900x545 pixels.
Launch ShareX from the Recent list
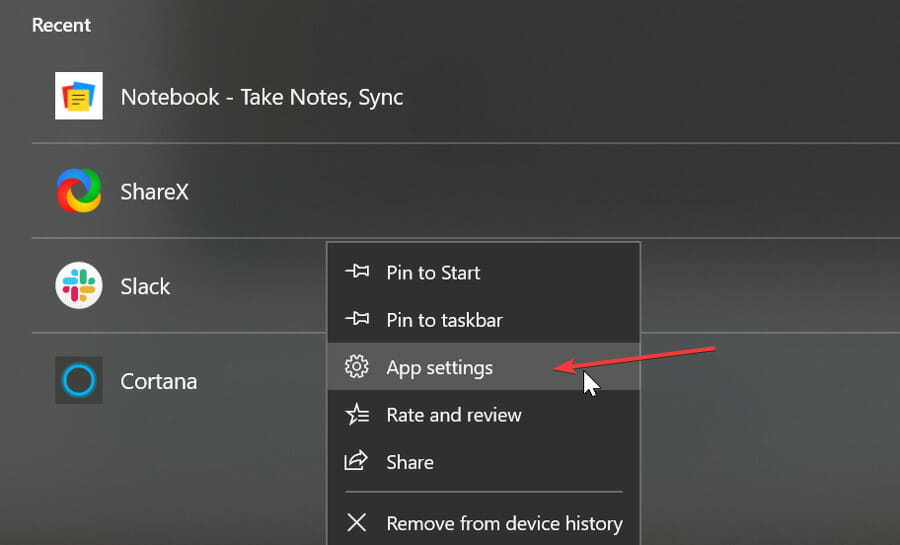(x=465, y=191)
